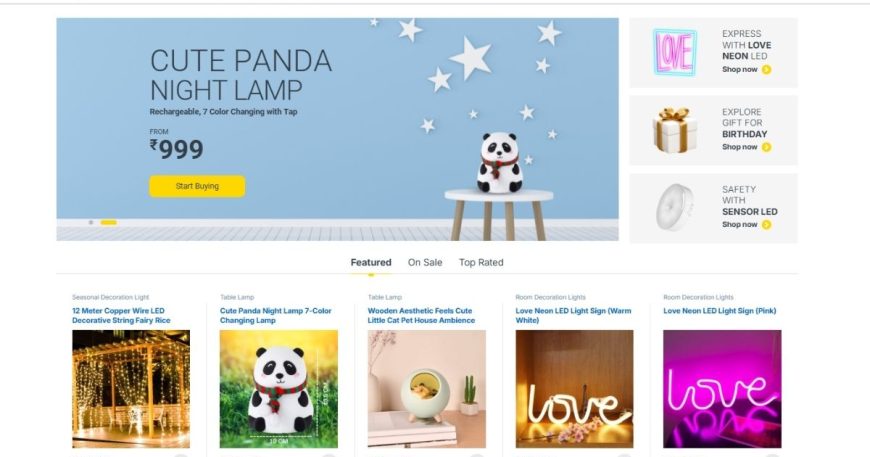Viewport: 870px width, 457px height.
Task: Switch to the Top Rated tab
Action: pyautogui.click(x=481, y=262)
